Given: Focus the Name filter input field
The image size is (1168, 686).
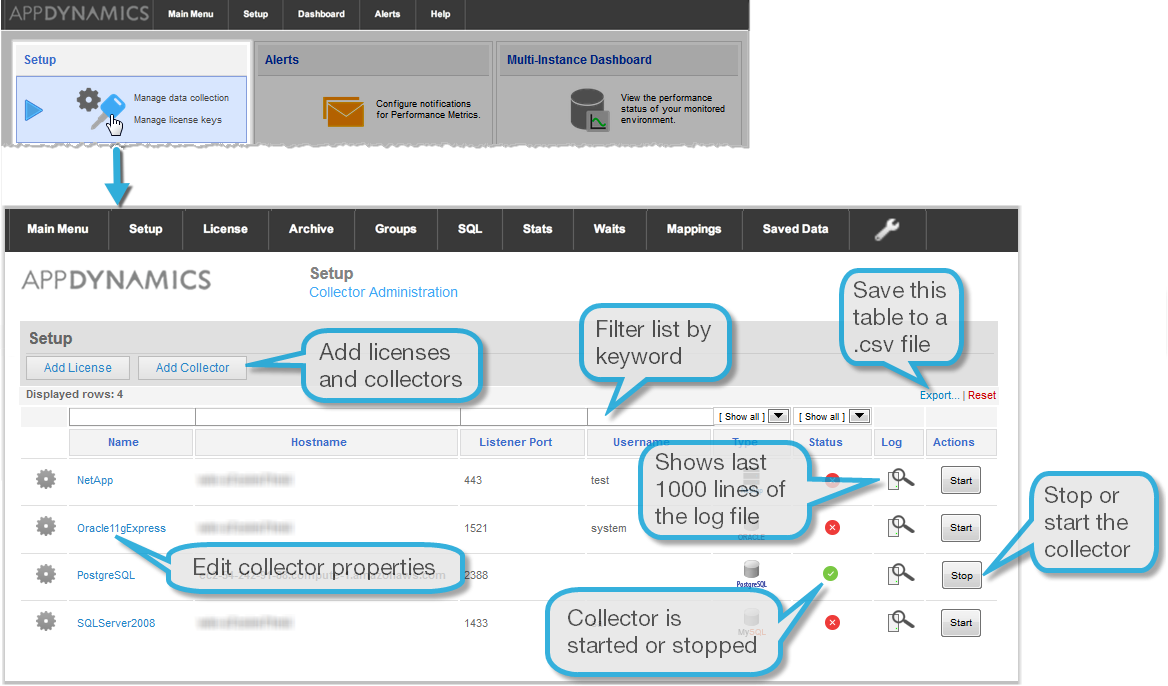Looking at the screenshot, I should pos(132,416).
